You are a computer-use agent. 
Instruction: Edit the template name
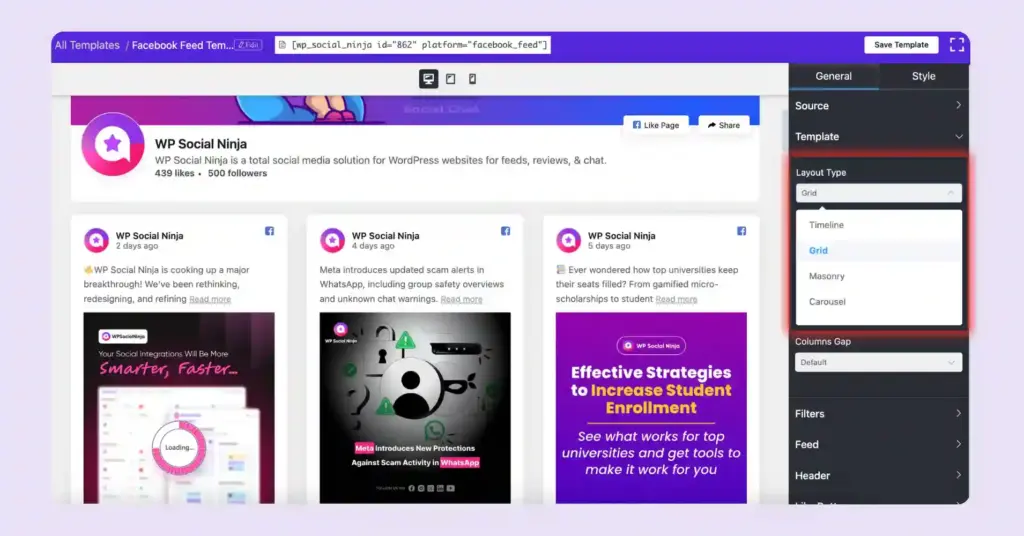click(x=248, y=45)
